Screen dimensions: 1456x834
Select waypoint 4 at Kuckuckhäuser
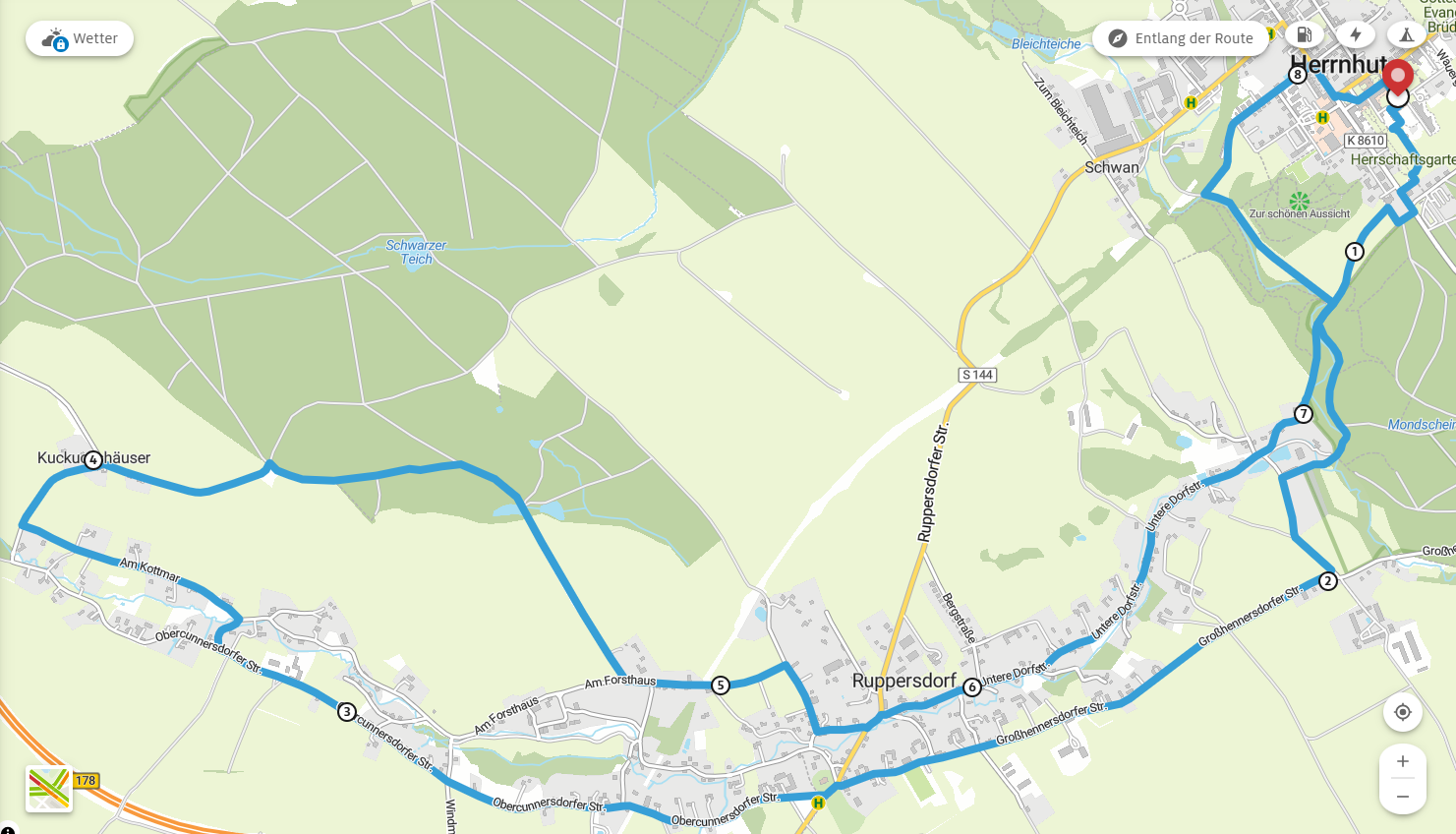(x=93, y=459)
